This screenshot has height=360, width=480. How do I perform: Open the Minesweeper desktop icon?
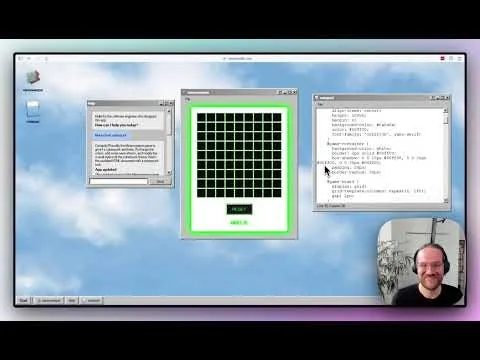pos(33,80)
